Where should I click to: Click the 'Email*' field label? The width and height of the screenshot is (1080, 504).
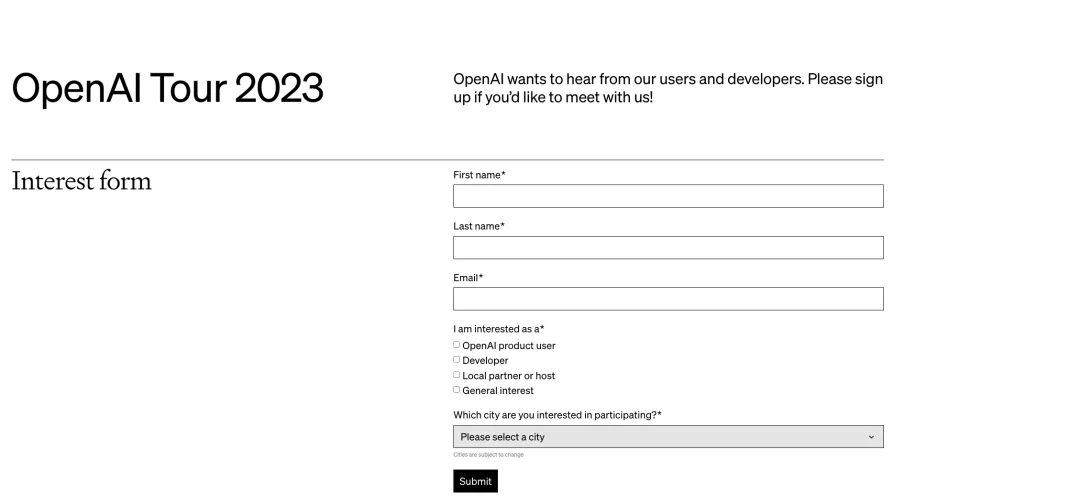click(468, 277)
